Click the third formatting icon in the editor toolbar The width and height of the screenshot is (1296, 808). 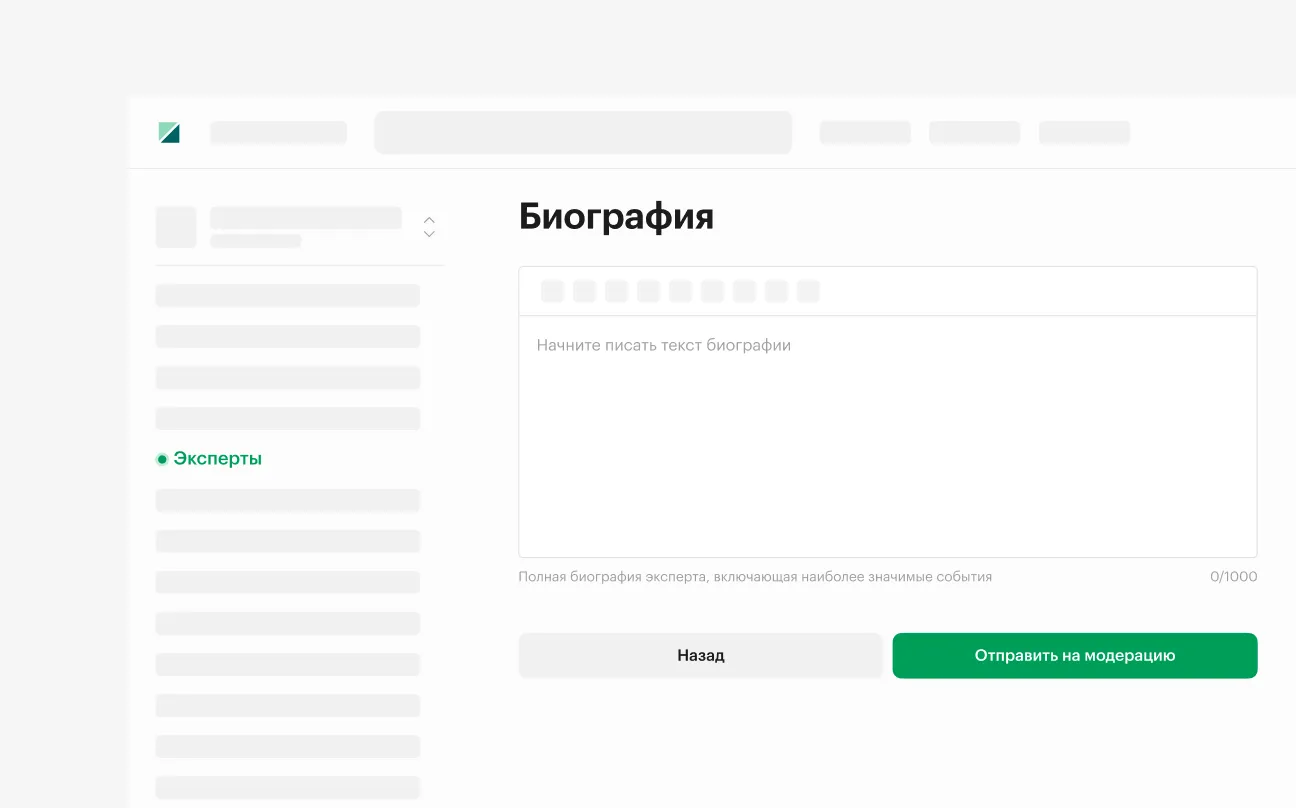pyautogui.click(x=616, y=290)
